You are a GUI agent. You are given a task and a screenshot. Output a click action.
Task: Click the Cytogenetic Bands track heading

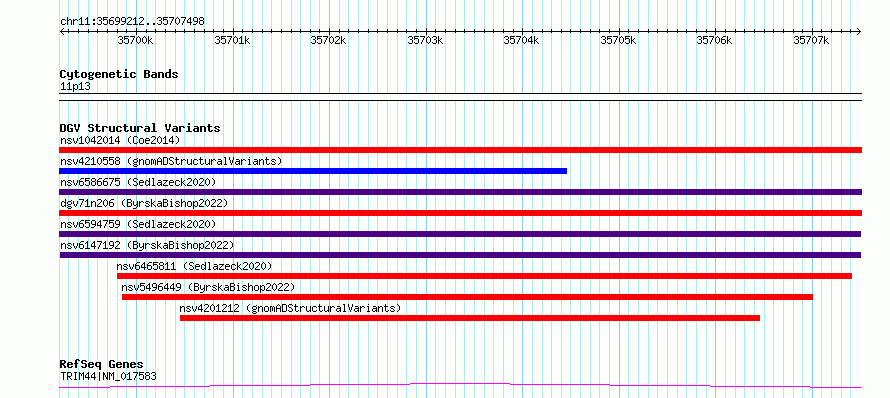coord(119,74)
